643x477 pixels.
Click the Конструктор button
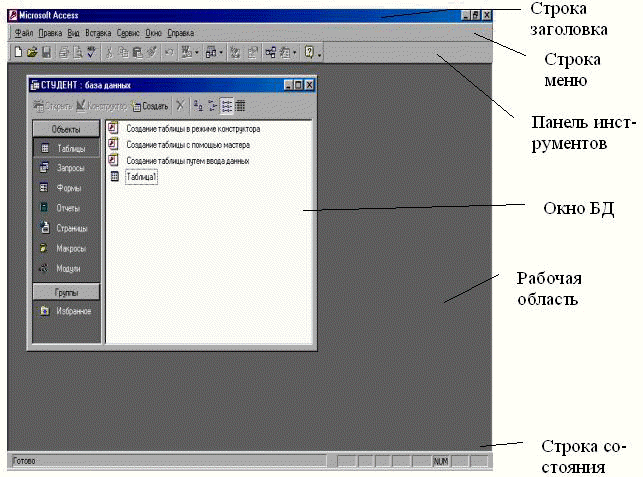(101, 106)
